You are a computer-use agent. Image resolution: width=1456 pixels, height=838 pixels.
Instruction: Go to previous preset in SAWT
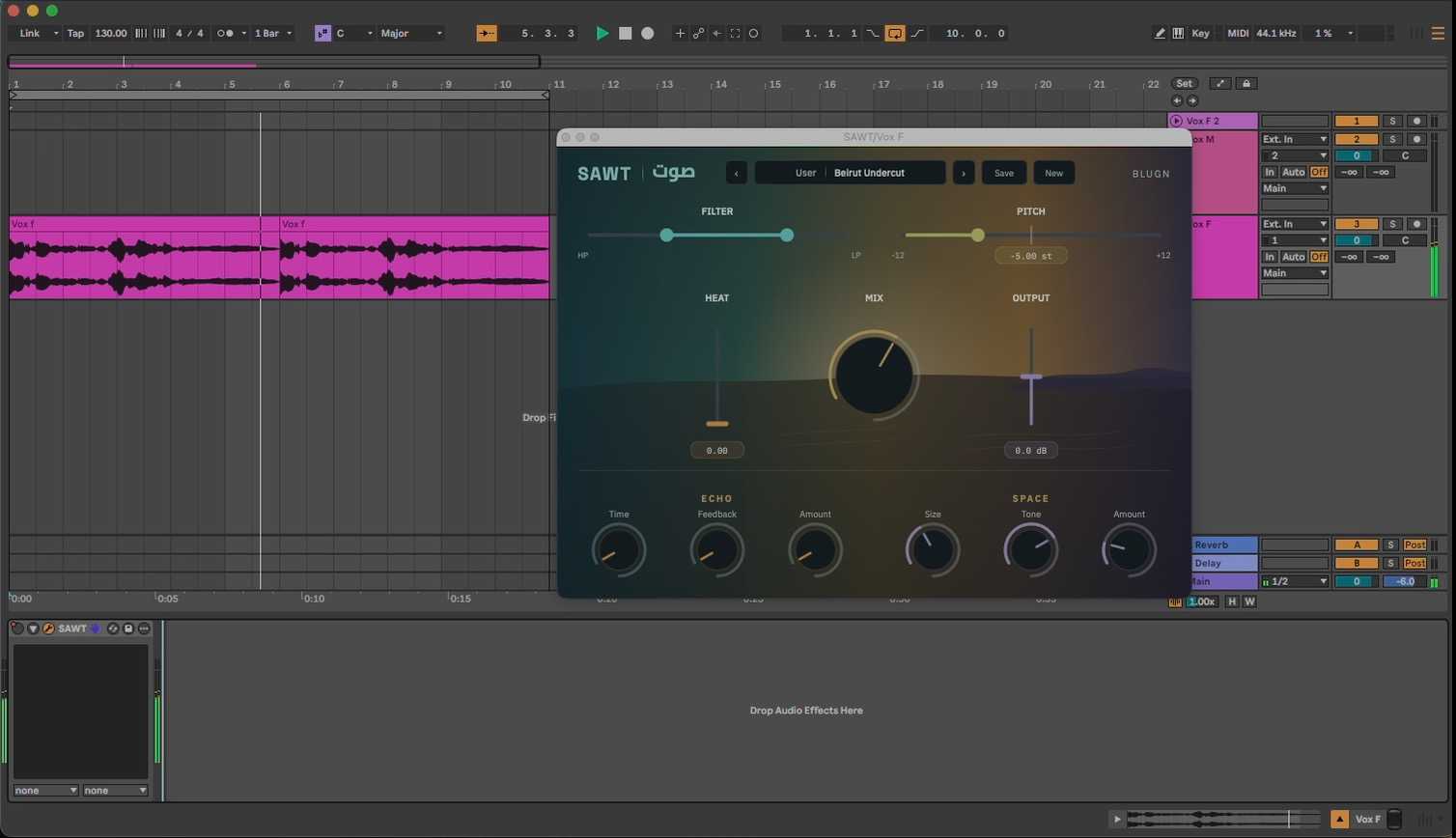737,174
